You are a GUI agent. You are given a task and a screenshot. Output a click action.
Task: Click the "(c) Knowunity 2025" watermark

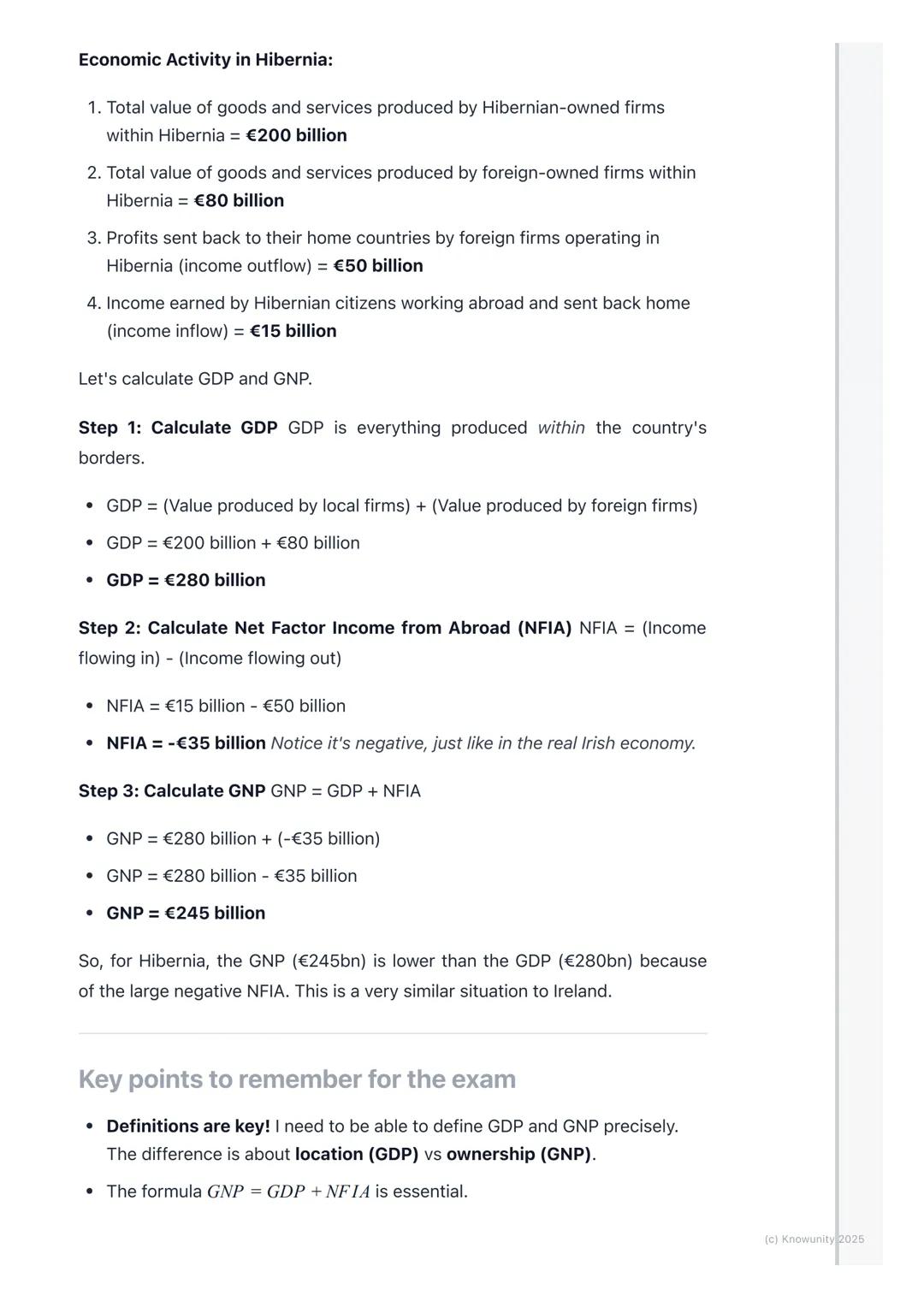pyautogui.click(x=814, y=1239)
